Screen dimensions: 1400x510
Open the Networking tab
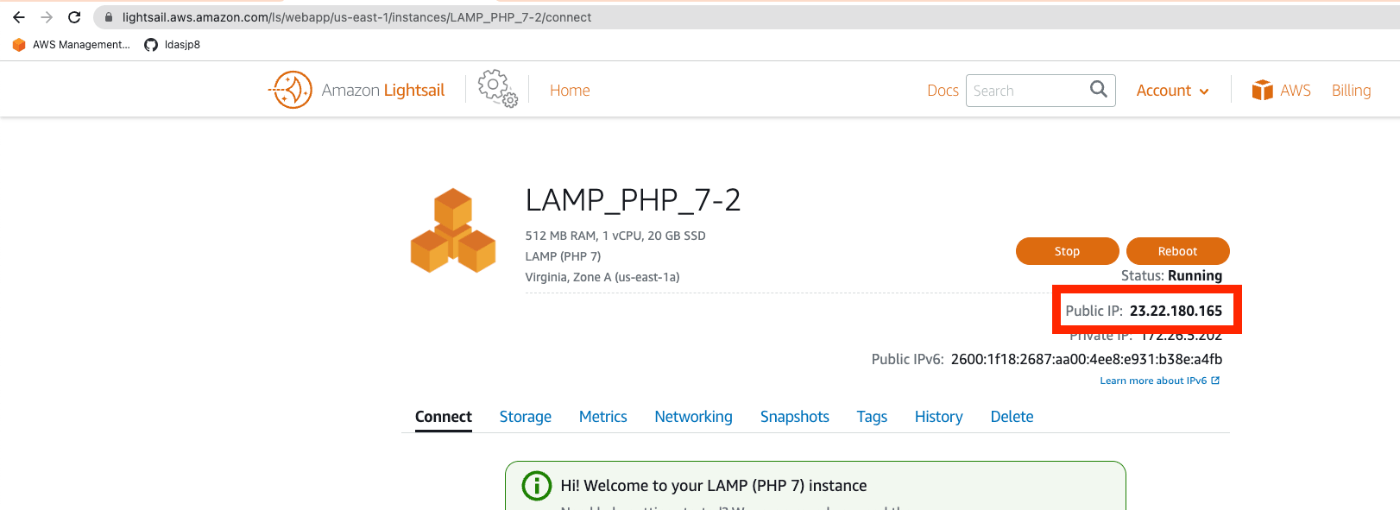coord(693,417)
